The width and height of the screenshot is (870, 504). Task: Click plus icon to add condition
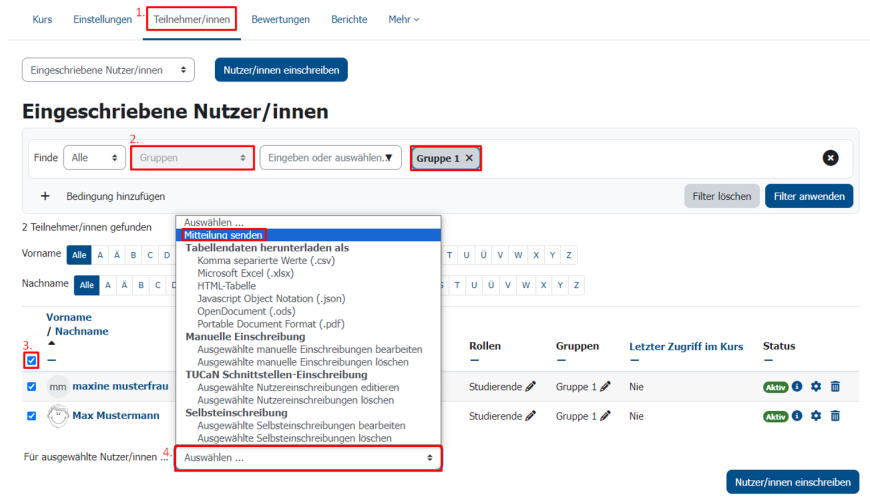[x=45, y=196]
